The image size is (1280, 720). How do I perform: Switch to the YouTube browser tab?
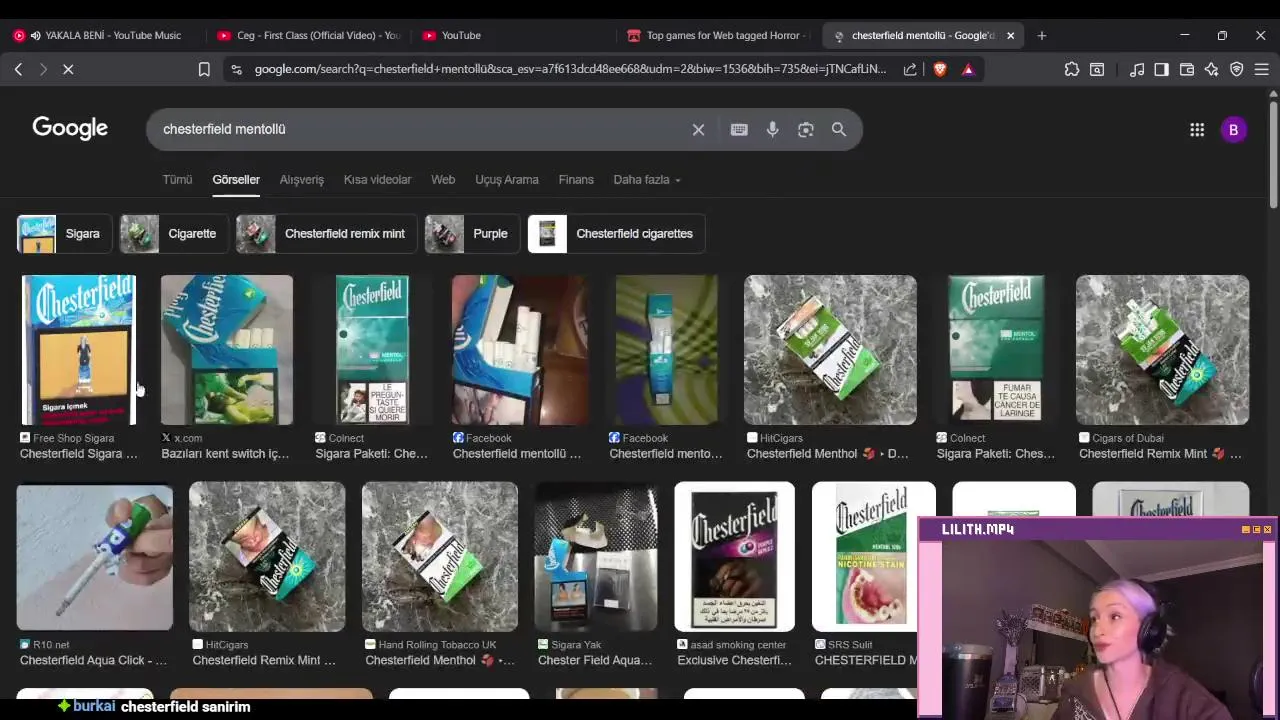512,35
